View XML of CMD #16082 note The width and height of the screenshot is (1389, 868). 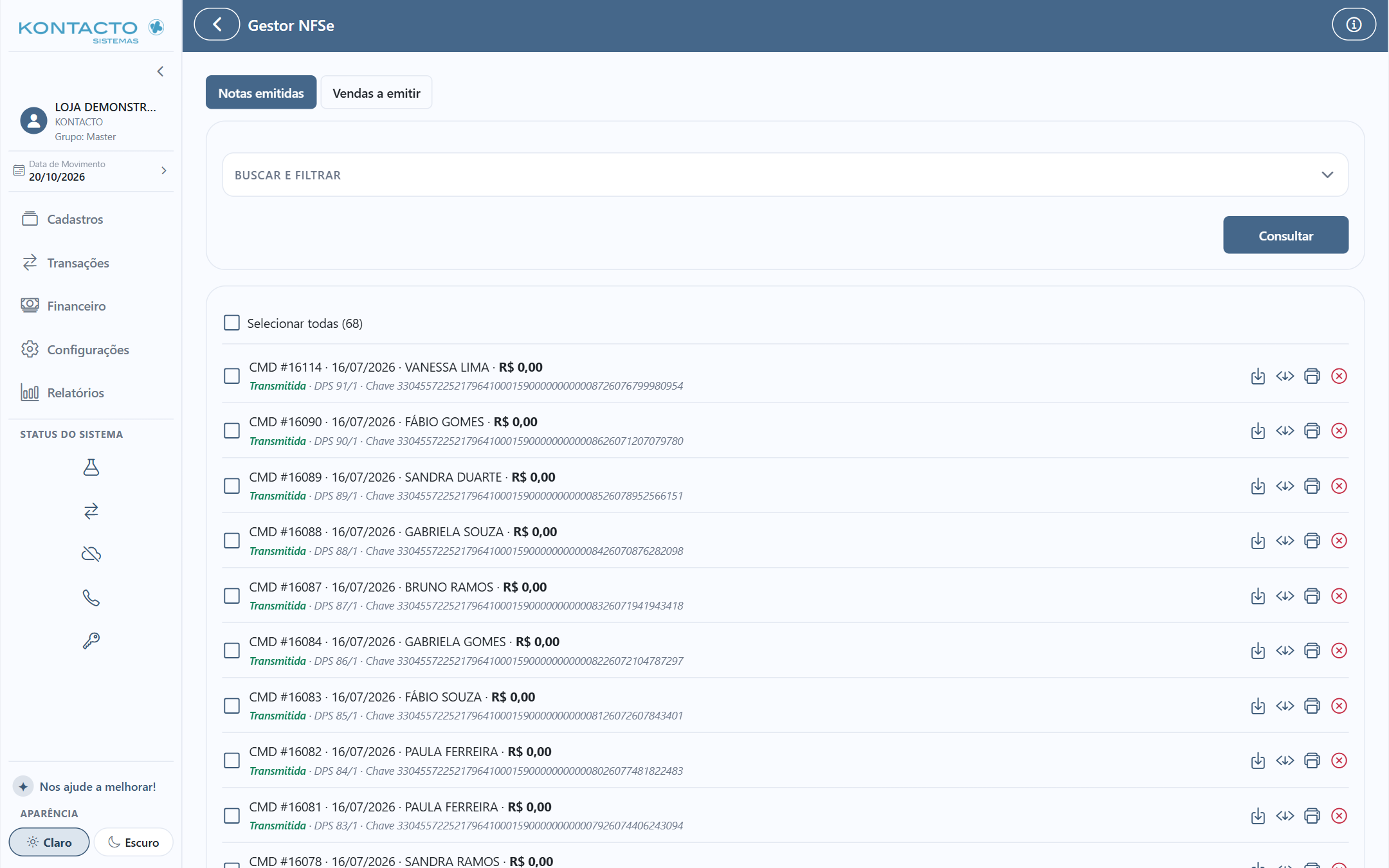coord(1285,761)
